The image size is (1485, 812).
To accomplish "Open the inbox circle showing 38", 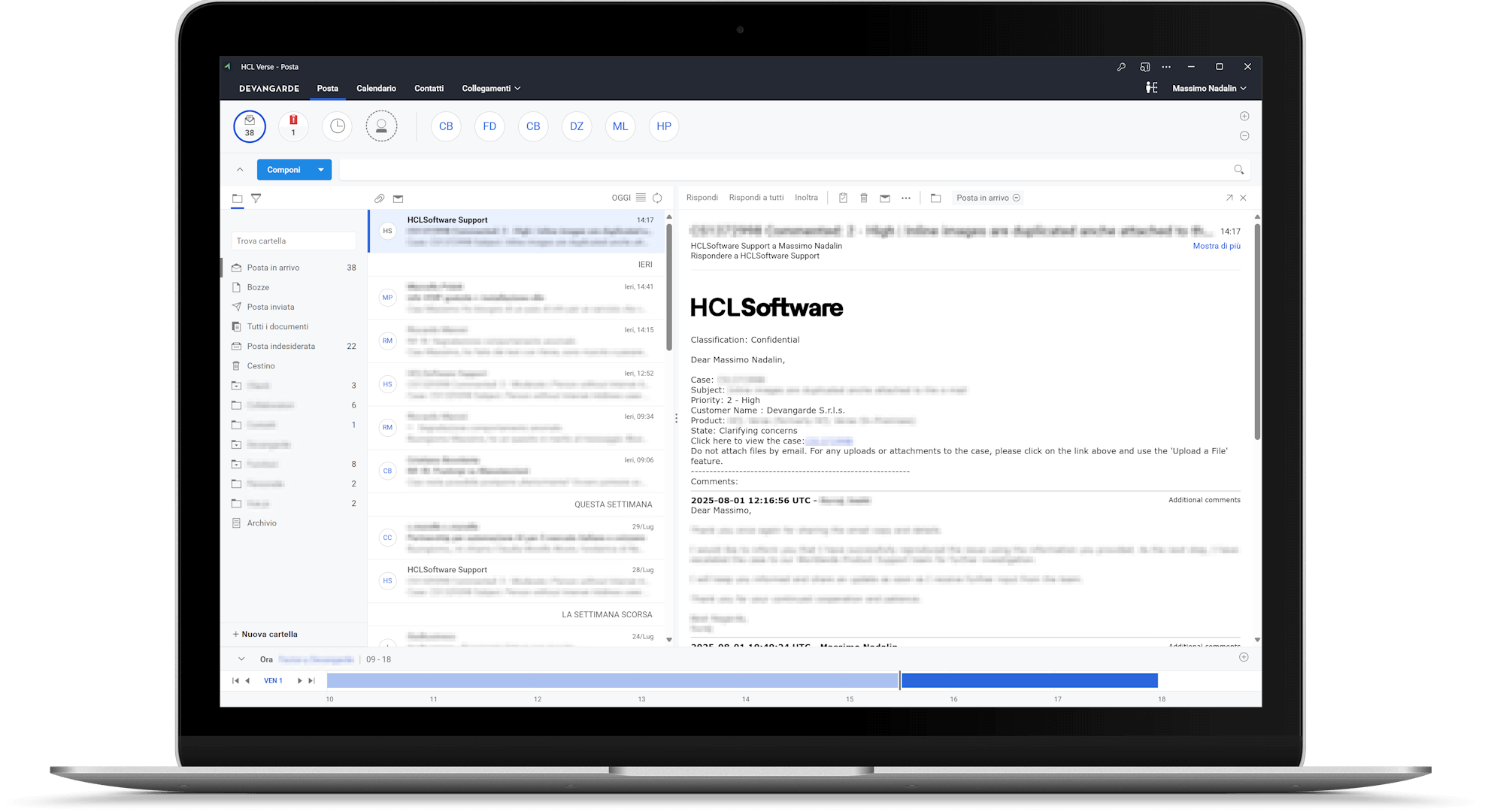I will (x=250, y=126).
